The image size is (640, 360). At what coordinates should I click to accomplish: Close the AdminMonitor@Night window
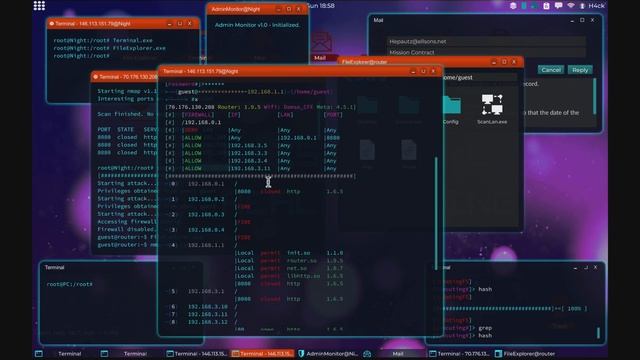[x=299, y=9]
